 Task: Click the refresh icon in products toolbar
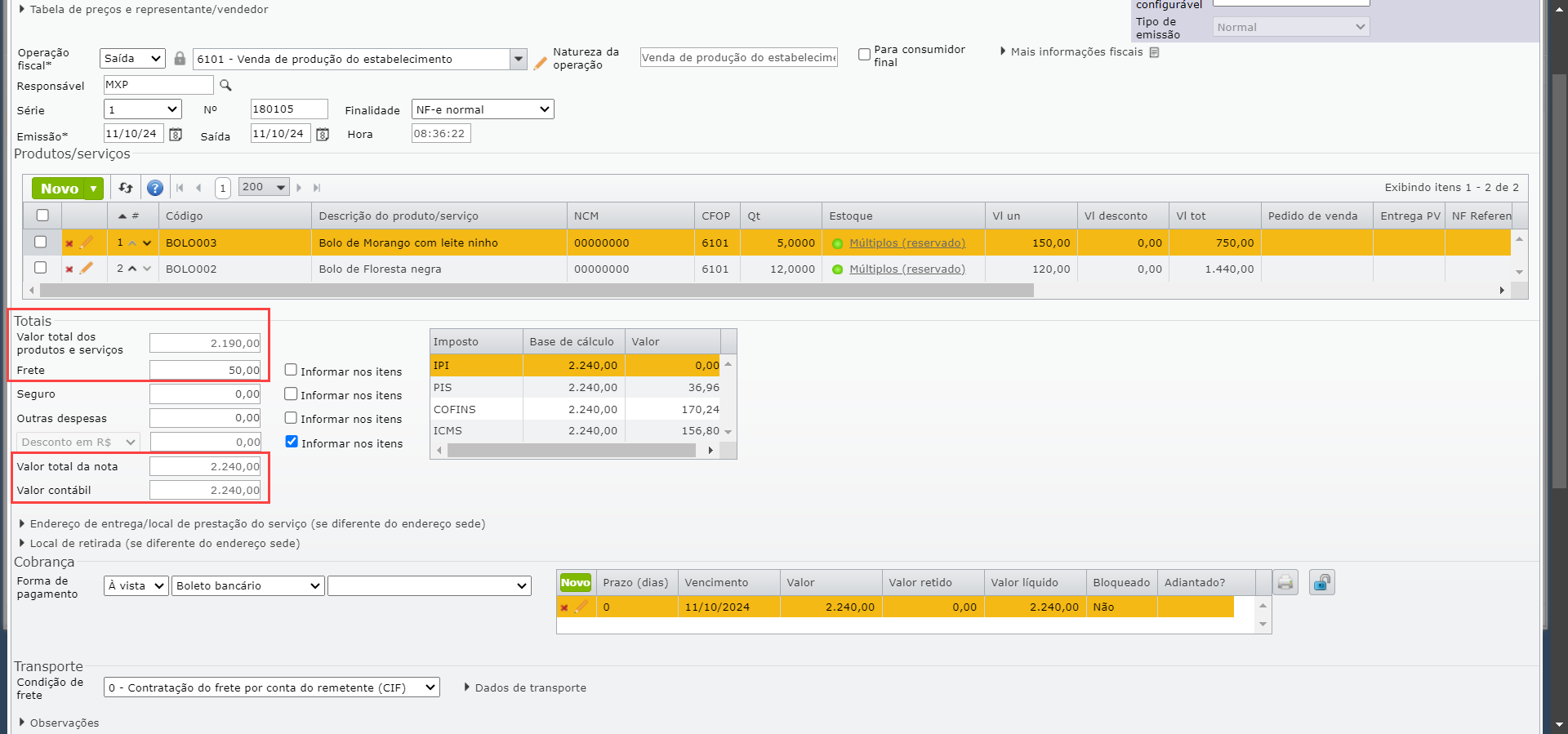point(126,188)
